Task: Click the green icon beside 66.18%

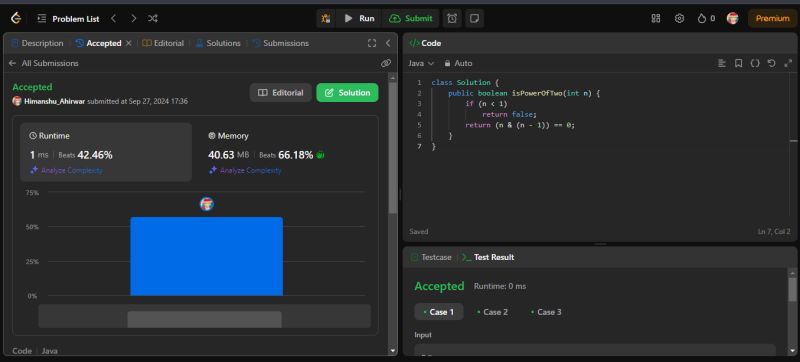Action: pos(320,155)
